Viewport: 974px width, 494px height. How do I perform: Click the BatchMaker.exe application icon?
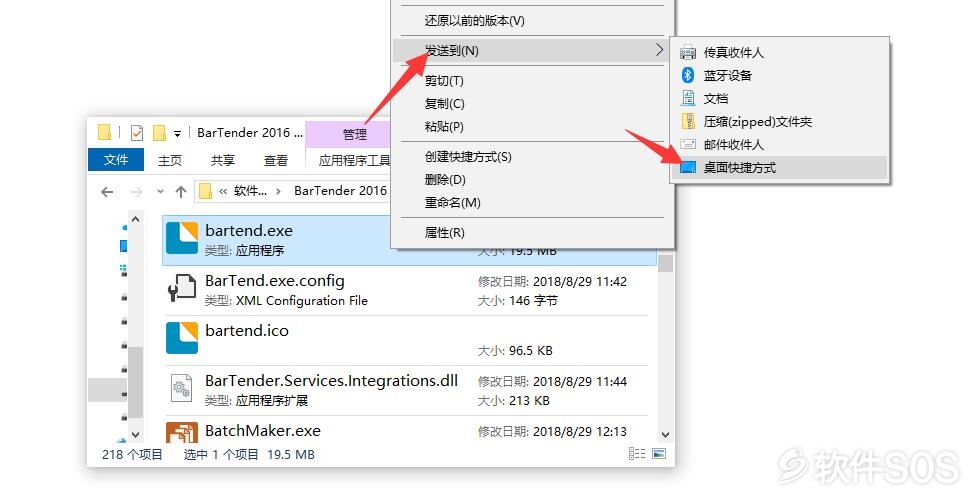click(182, 432)
